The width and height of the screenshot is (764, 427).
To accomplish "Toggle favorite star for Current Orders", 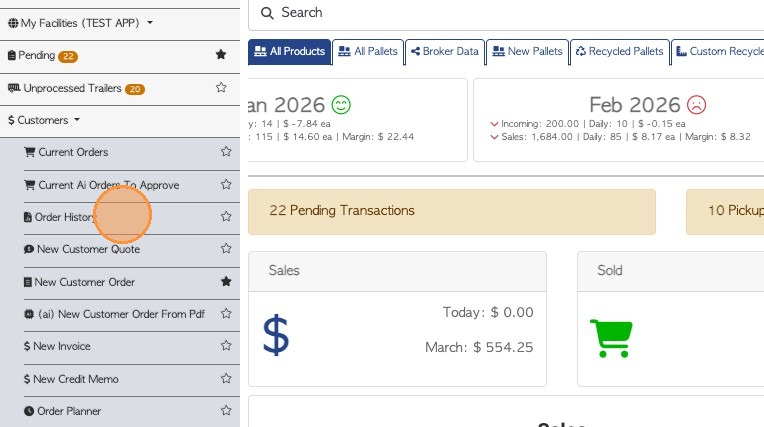I will click(x=226, y=152).
